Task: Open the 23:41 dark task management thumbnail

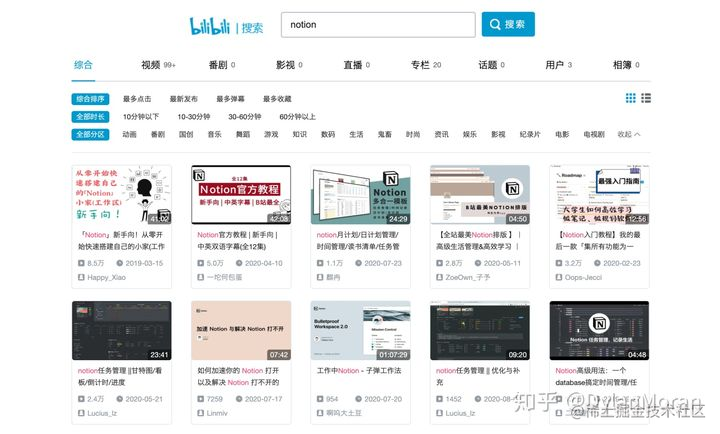Action: 122,331
